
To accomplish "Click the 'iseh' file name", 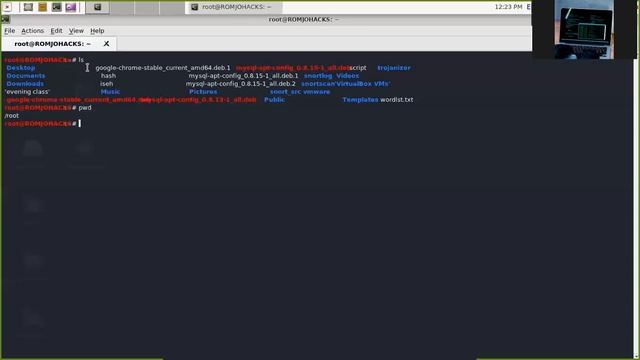I will (x=107, y=84).
